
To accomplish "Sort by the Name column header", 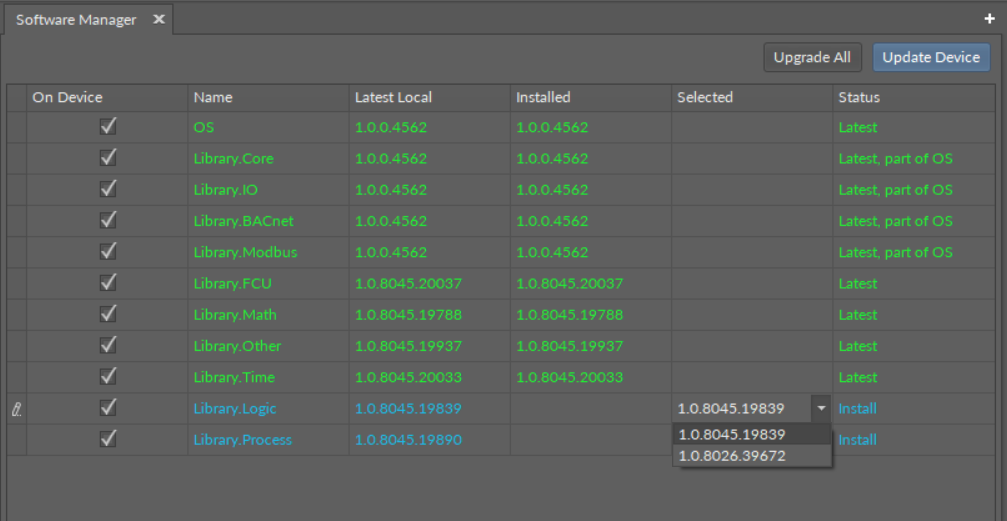I will click(213, 97).
